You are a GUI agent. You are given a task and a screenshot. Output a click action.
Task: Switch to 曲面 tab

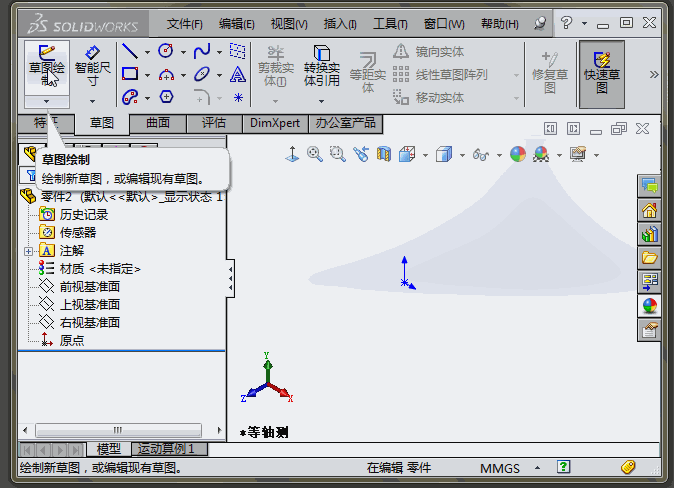pos(158,123)
